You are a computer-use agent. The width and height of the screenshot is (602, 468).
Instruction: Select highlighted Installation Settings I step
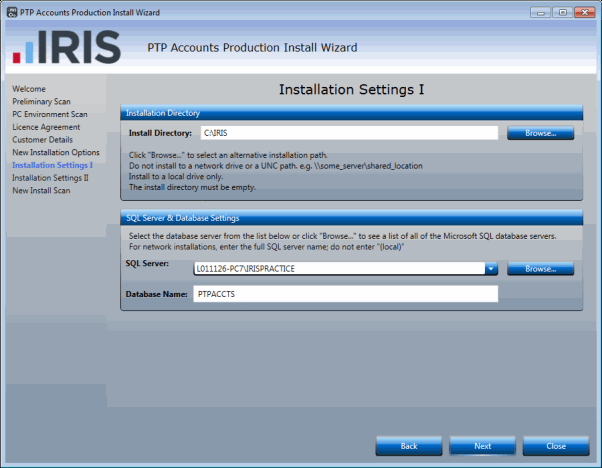coord(52,165)
